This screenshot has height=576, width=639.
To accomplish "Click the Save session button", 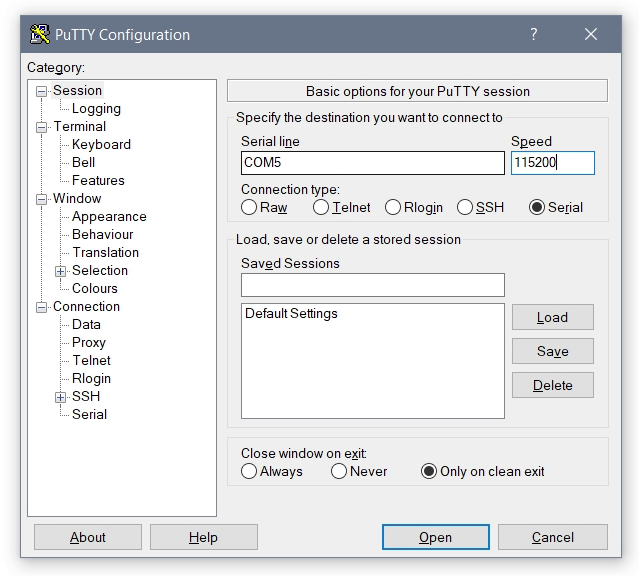I will tap(552, 351).
